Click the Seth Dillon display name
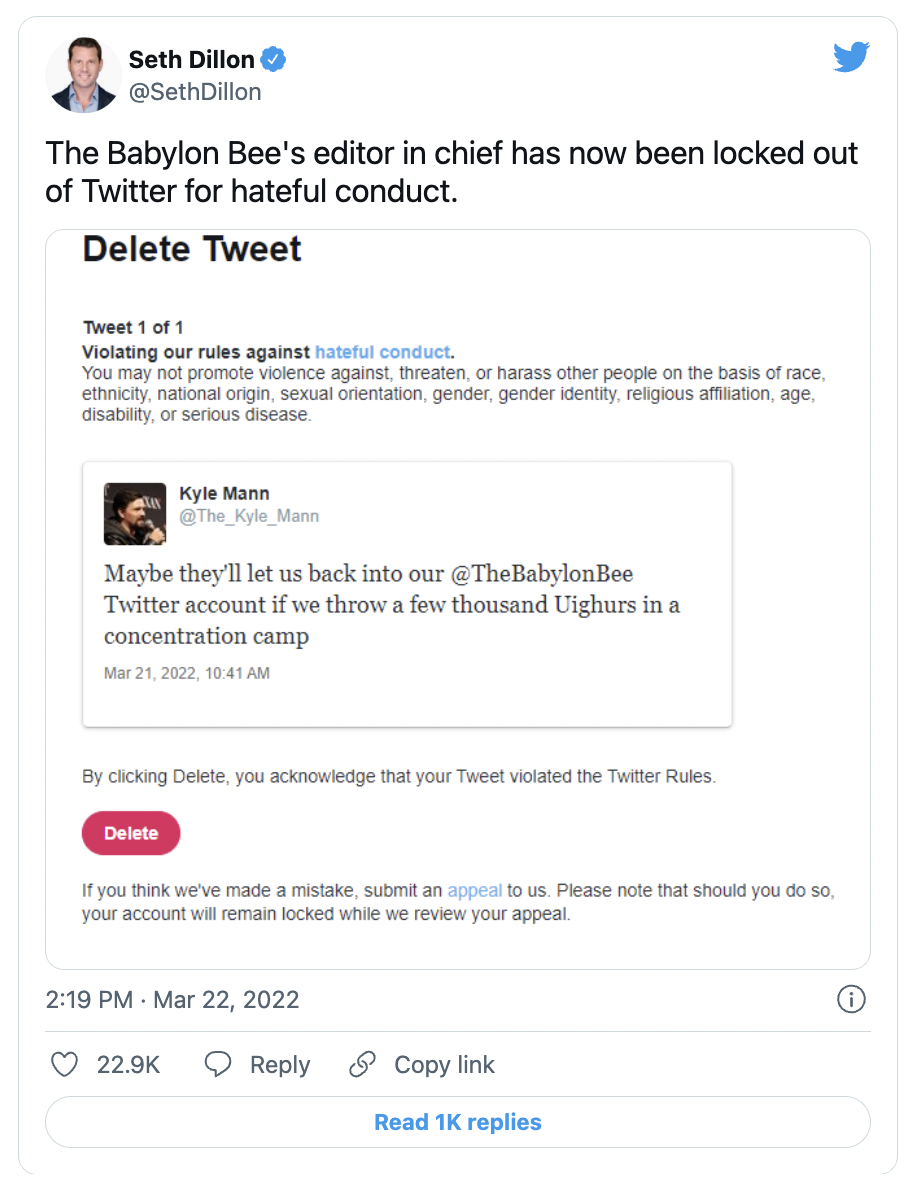This screenshot has width=906, height=1188. coord(192,59)
